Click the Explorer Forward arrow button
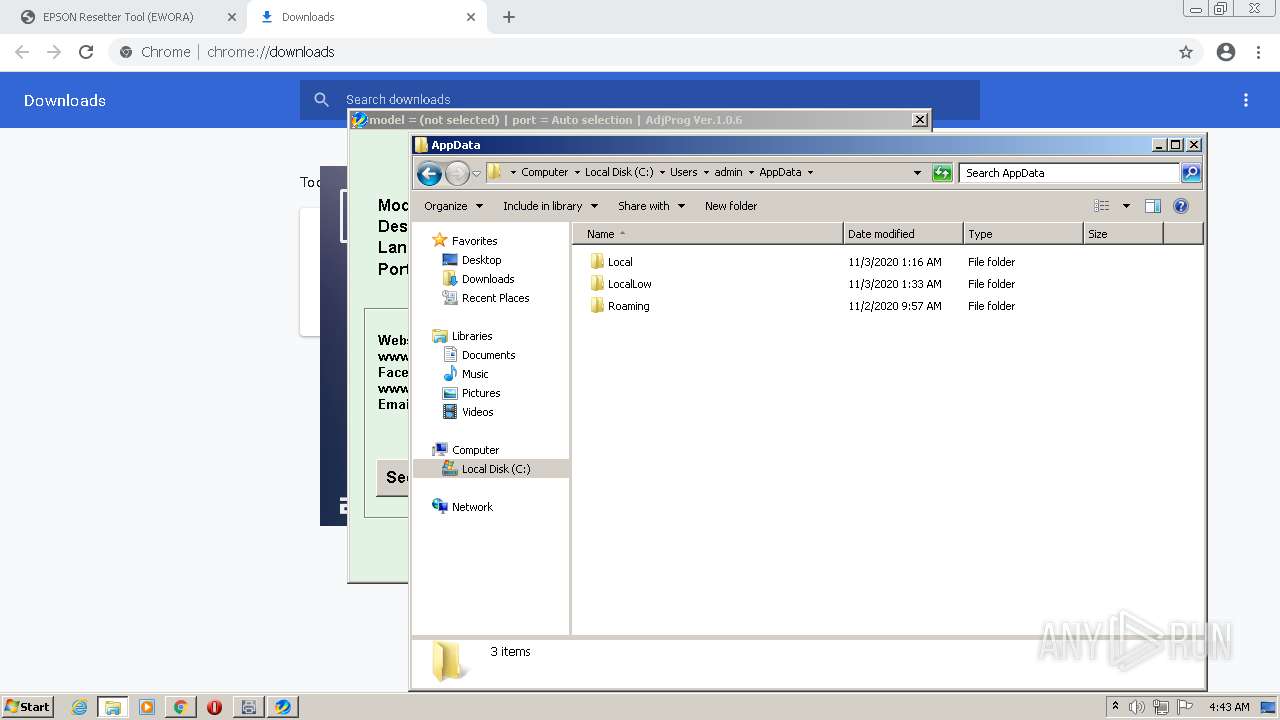This screenshot has height=720, width=1280. [x=457, y=173]
